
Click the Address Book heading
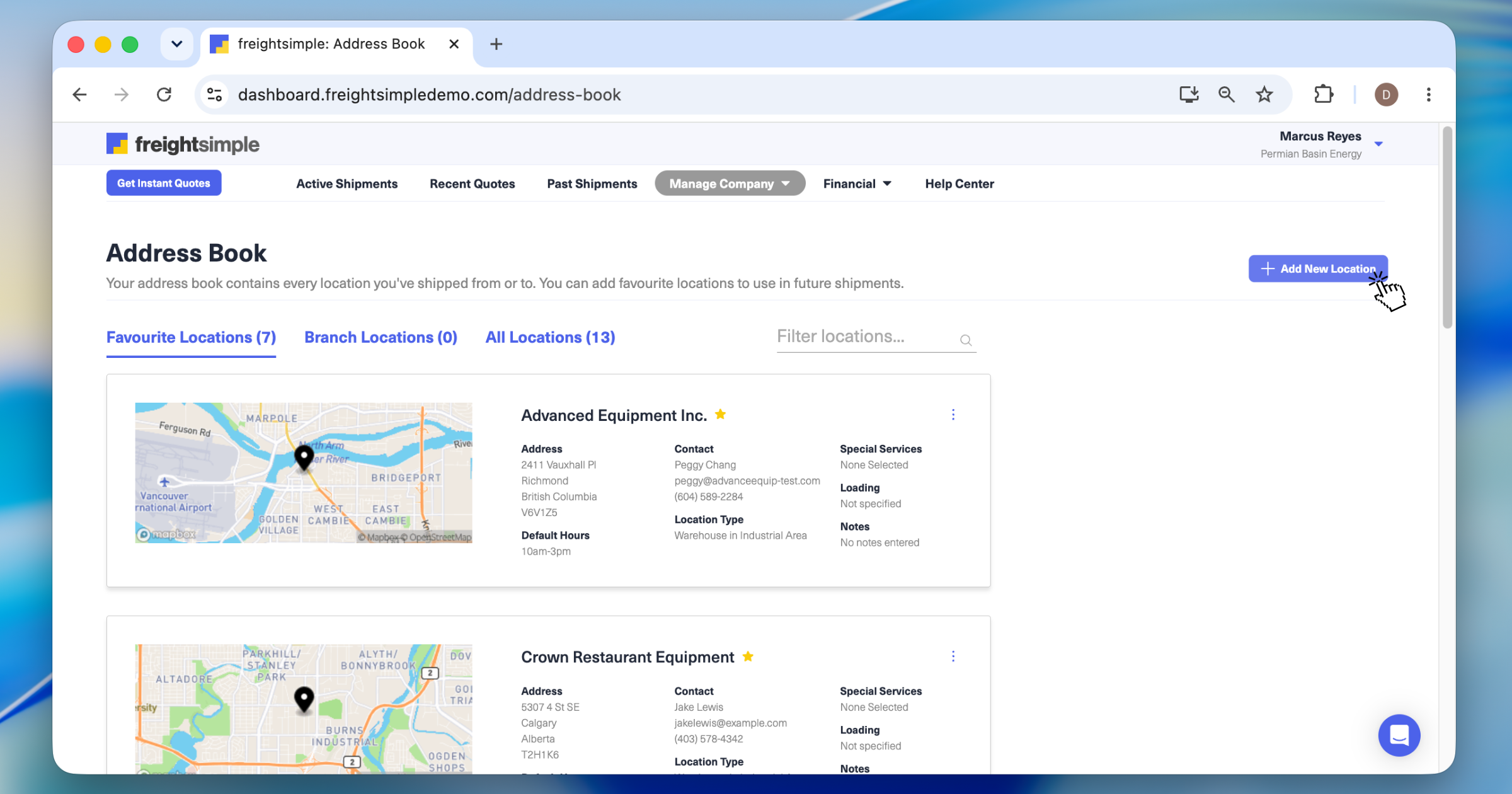pos(186,253)
